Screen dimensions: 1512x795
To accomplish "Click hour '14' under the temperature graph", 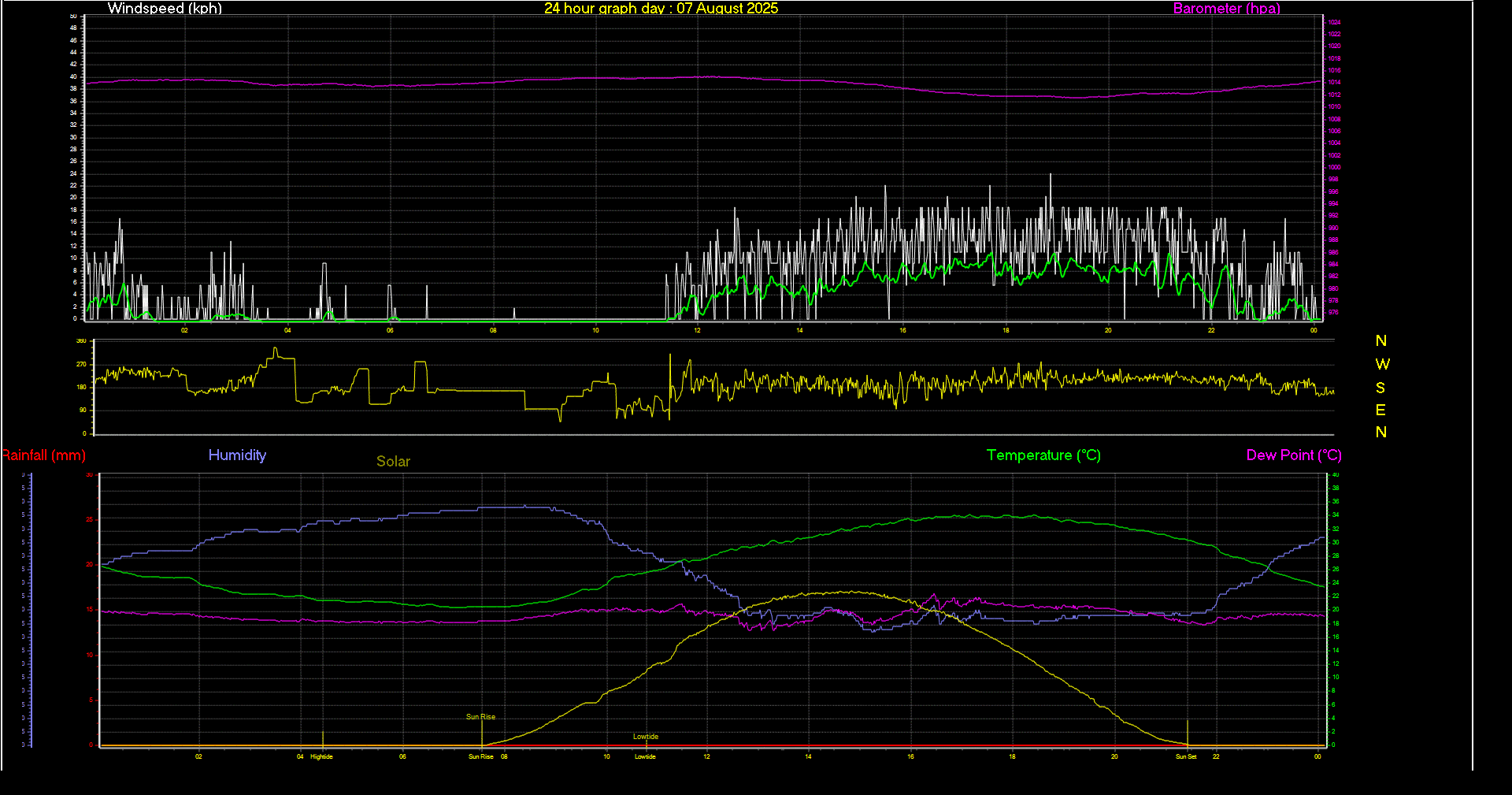I will [x=808, y=756].
